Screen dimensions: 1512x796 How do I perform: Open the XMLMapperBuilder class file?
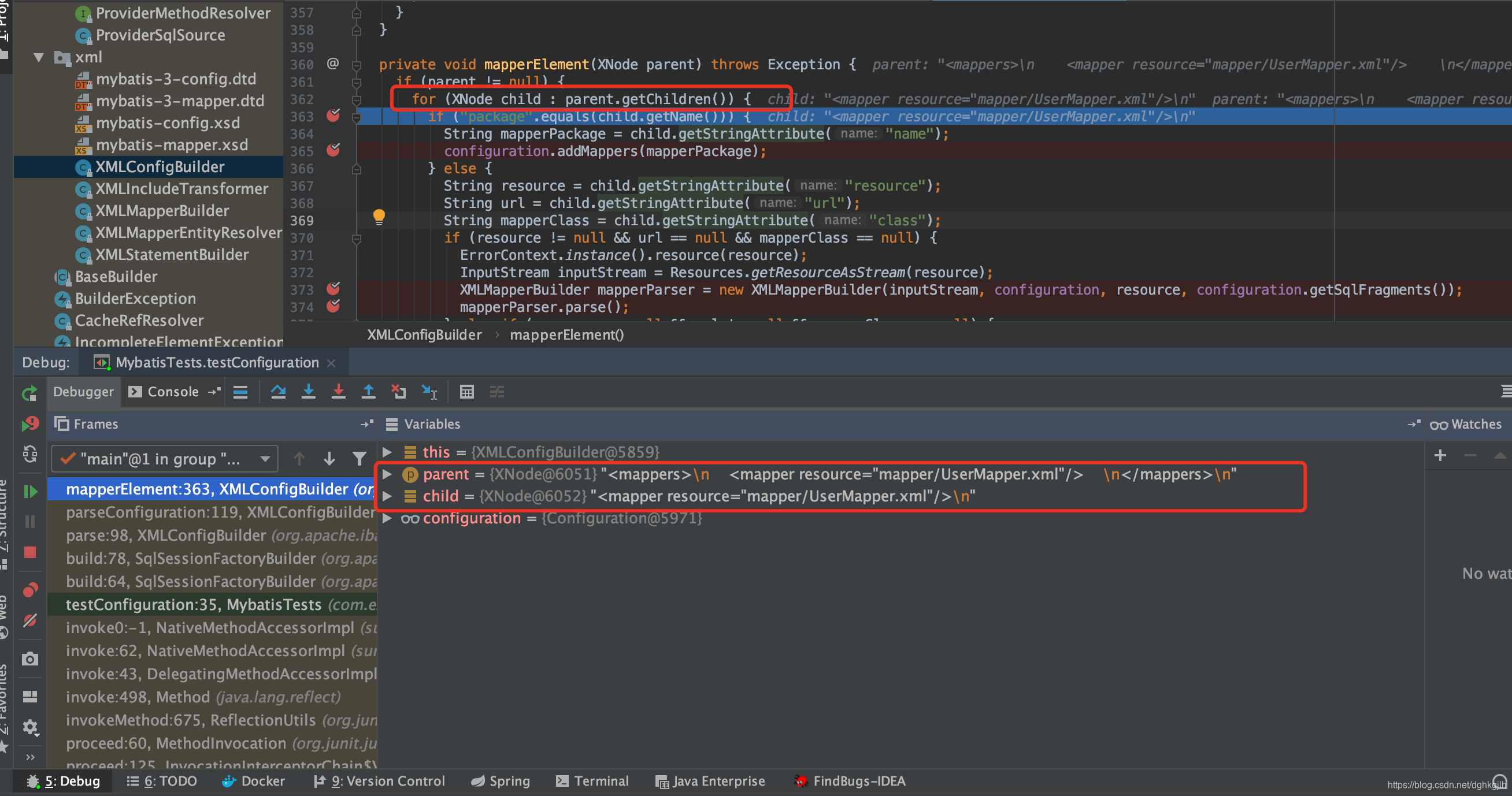tap(162, 211)
